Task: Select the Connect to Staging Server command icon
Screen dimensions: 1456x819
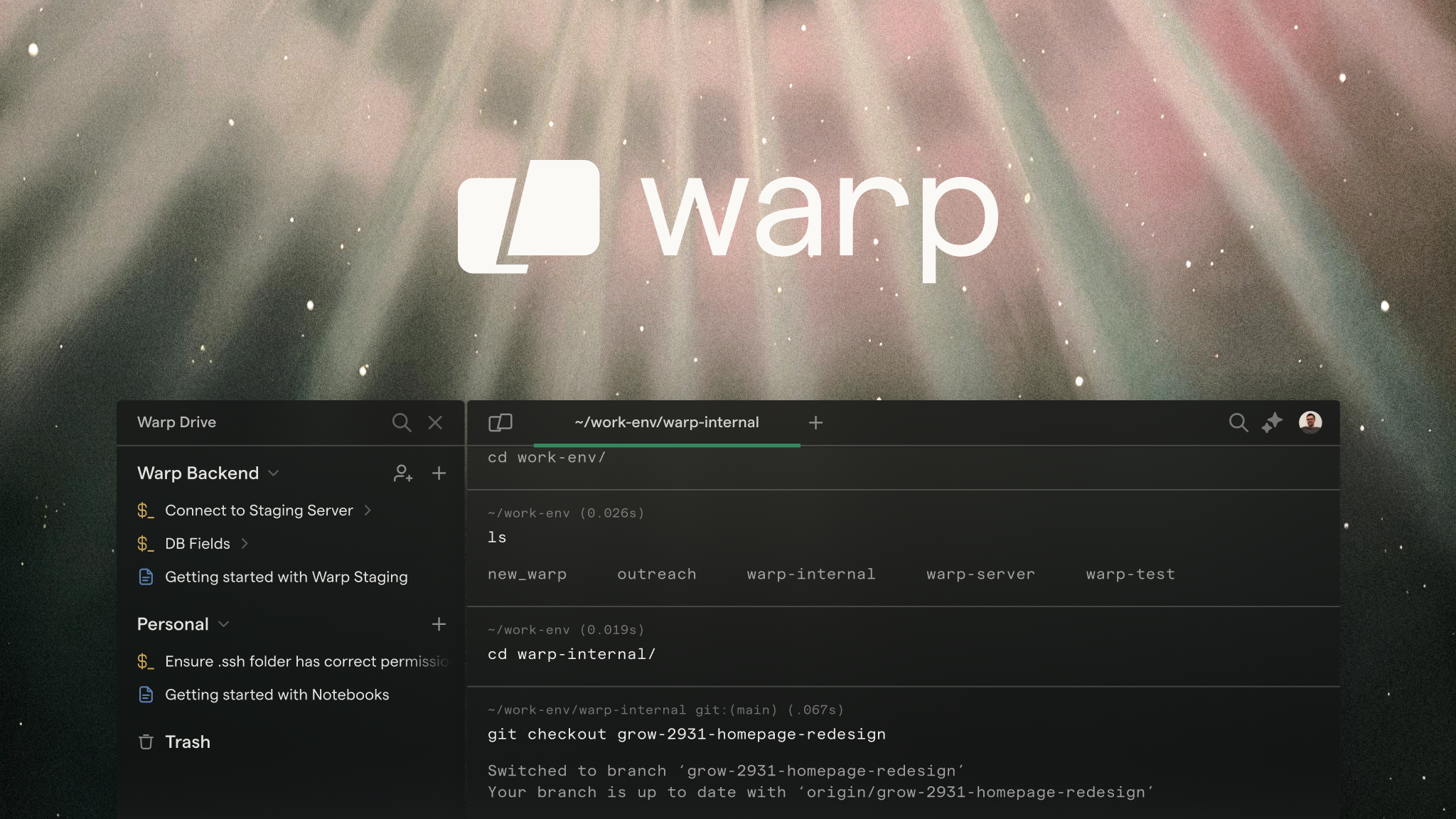Action: click(146, 510)
